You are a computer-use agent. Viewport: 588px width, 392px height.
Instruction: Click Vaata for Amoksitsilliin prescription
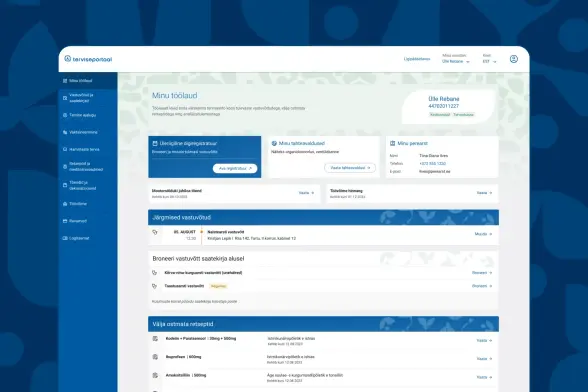484,377
